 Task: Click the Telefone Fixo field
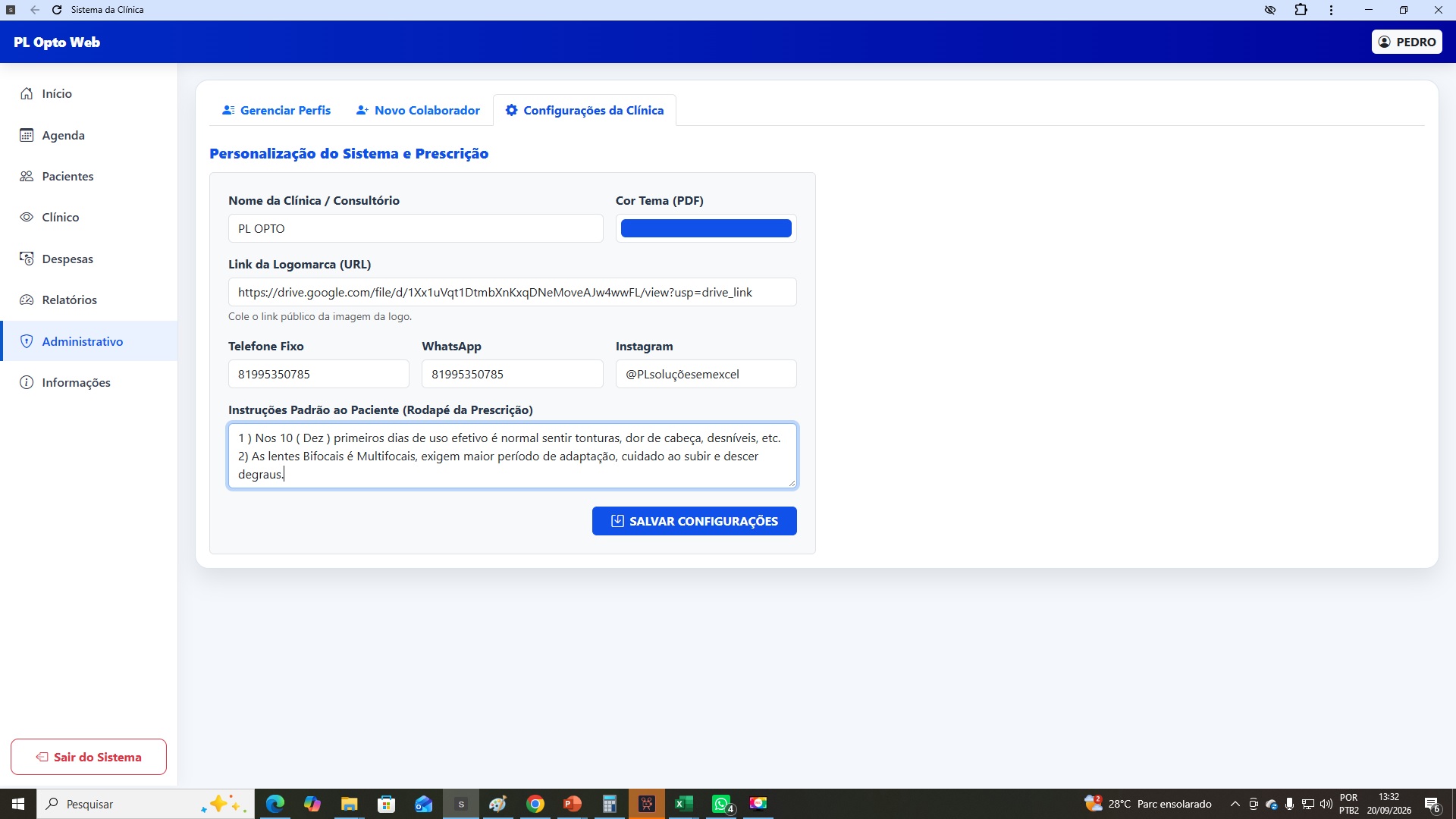pyautogui.click(x=318, y=374)
